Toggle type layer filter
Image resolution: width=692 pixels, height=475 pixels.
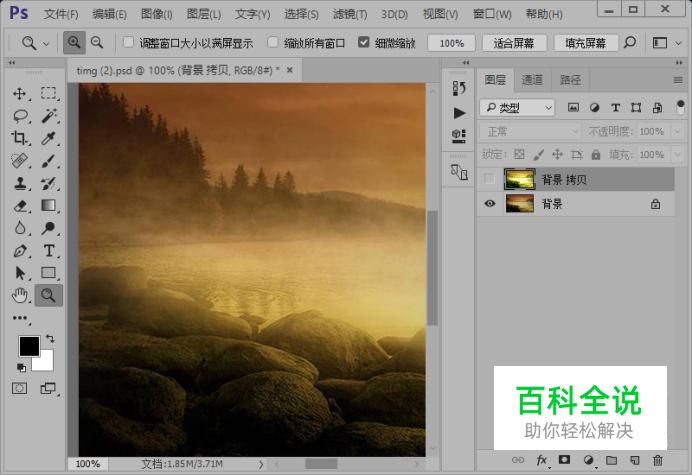point(615,107)
